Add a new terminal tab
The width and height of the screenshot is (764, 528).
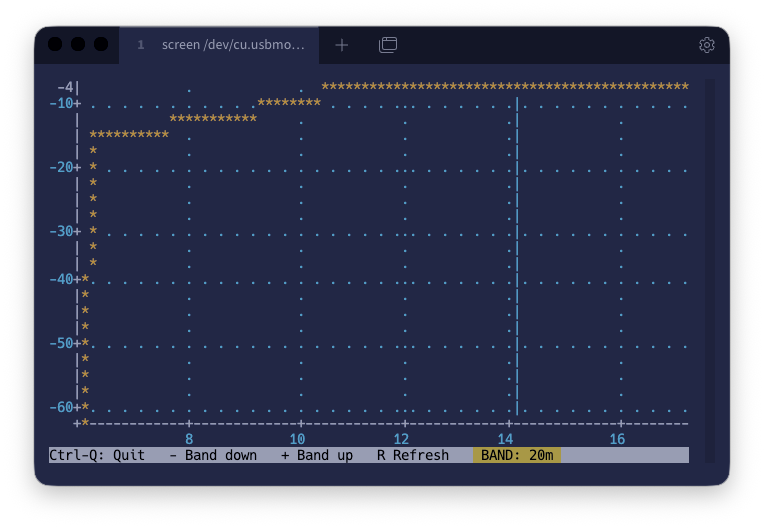click(342, 45)
